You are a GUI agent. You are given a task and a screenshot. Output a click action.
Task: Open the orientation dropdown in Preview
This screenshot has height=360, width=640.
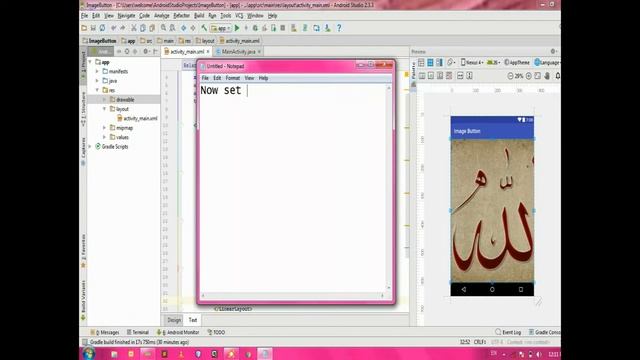coord(451,62)
